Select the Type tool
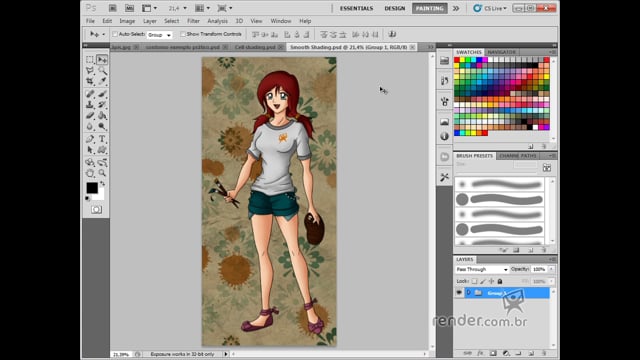This screenshot has width=640, height=360. pos(102,139)
